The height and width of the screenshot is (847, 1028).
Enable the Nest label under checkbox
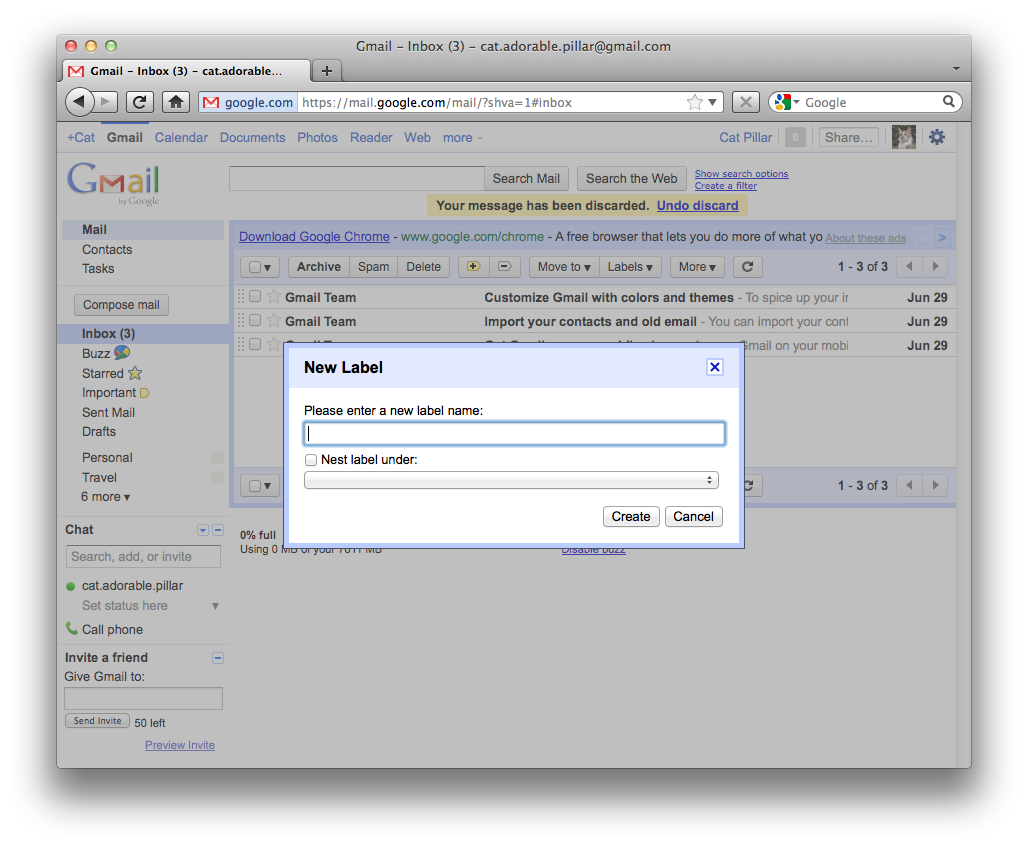[311, 460]
